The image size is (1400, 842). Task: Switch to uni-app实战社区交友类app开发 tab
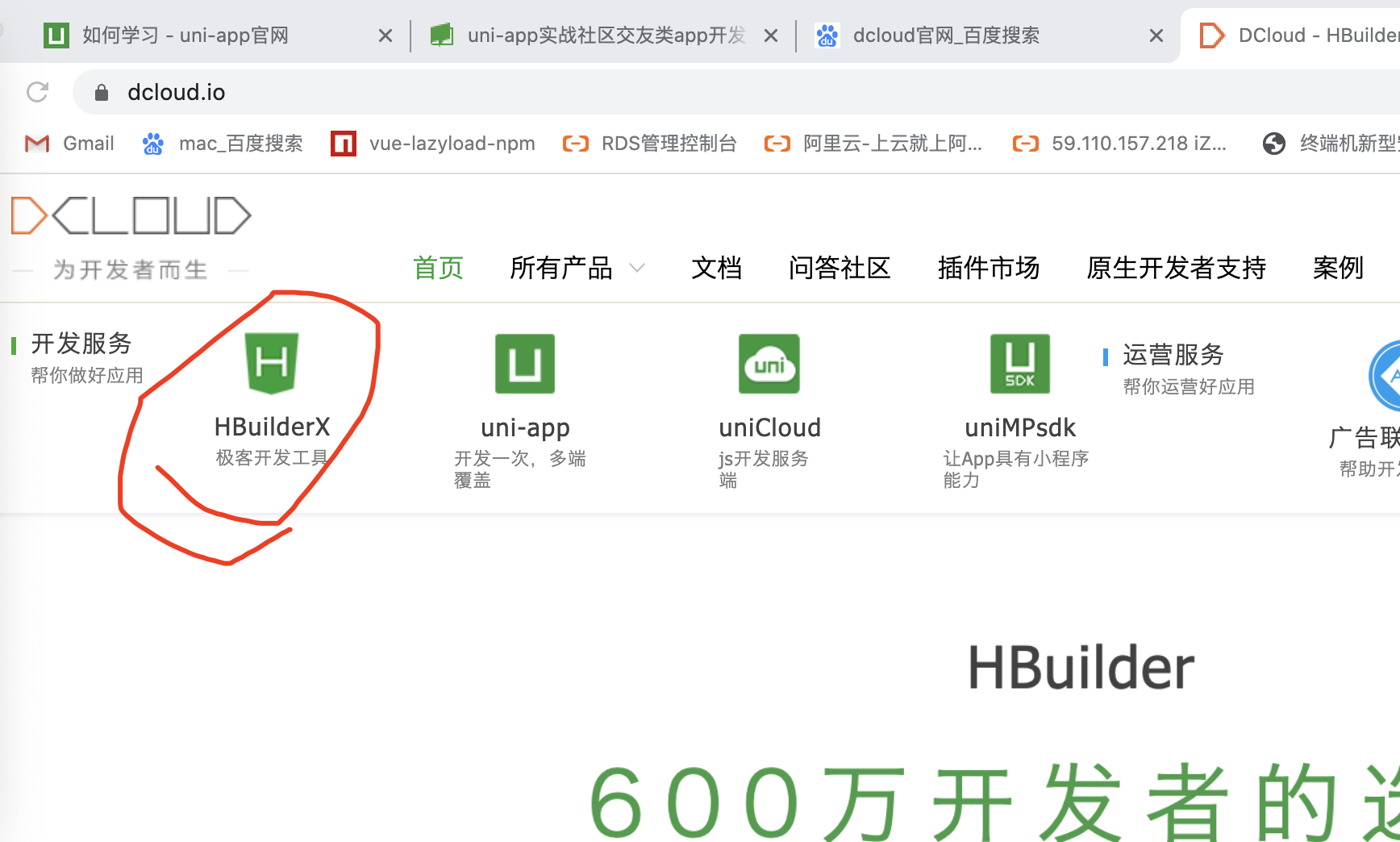(x=589, y=35)
